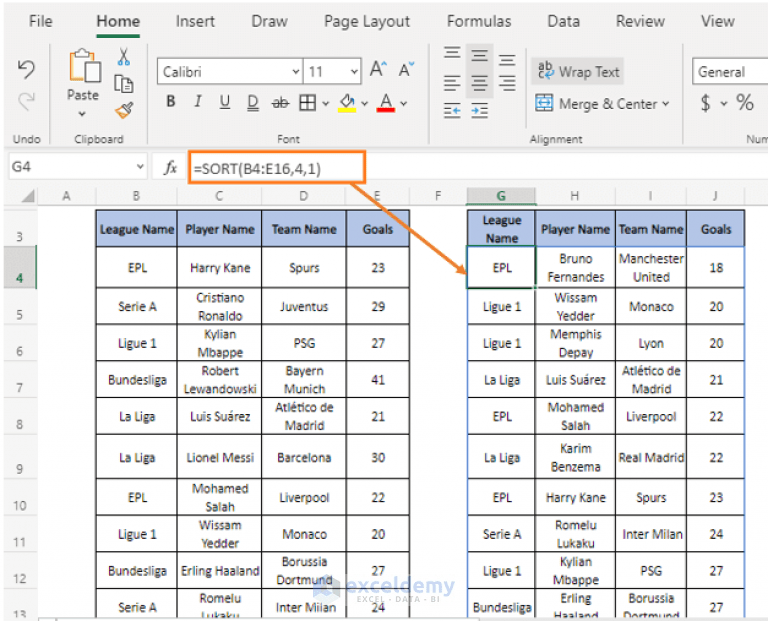Open Fill Color dropdown arrow
The height and width of the screenshot is (621, 768).
tap(364, 104)
